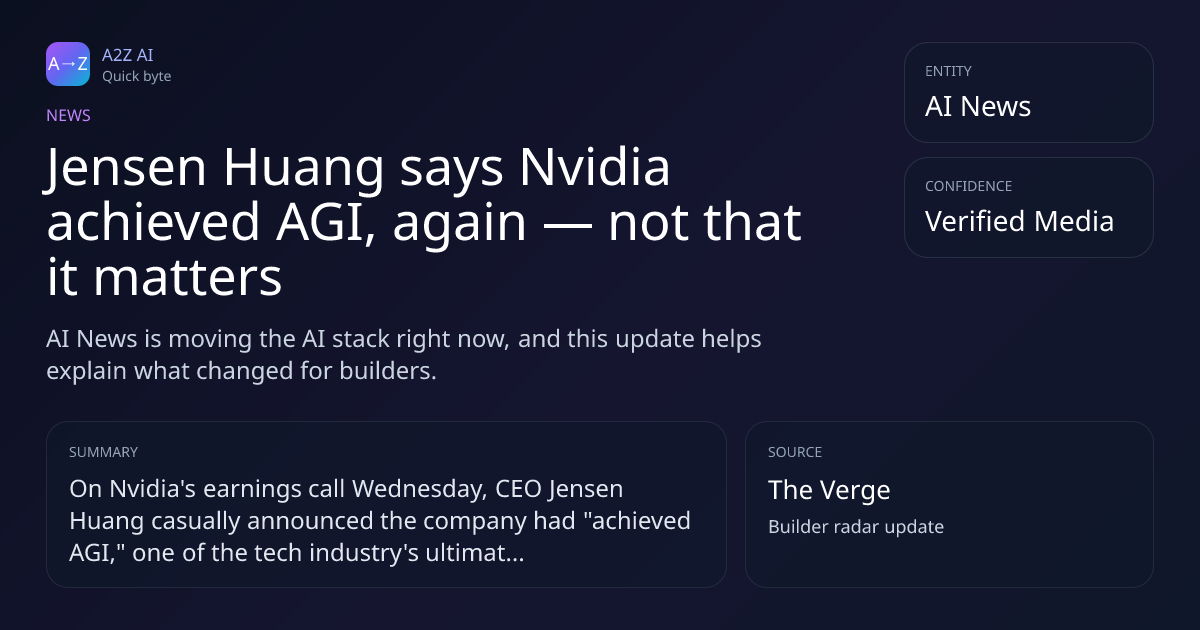Select the A2Z AI brand name
Image resolution: width=1200 pixels, height=630 pixels.
click(x=128, y=55)
